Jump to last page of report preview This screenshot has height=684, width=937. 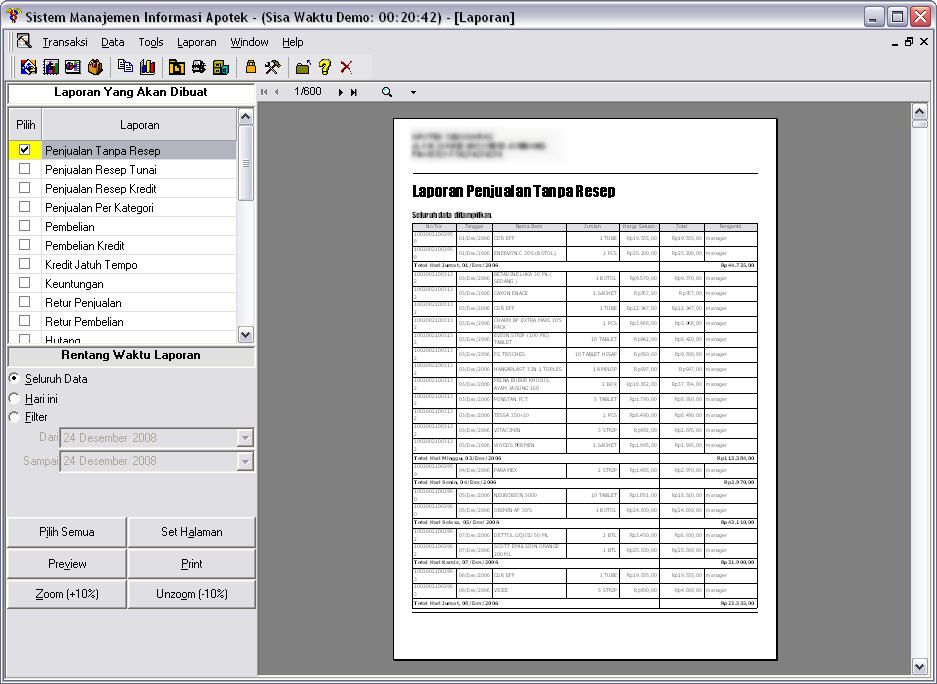point(354,93)
